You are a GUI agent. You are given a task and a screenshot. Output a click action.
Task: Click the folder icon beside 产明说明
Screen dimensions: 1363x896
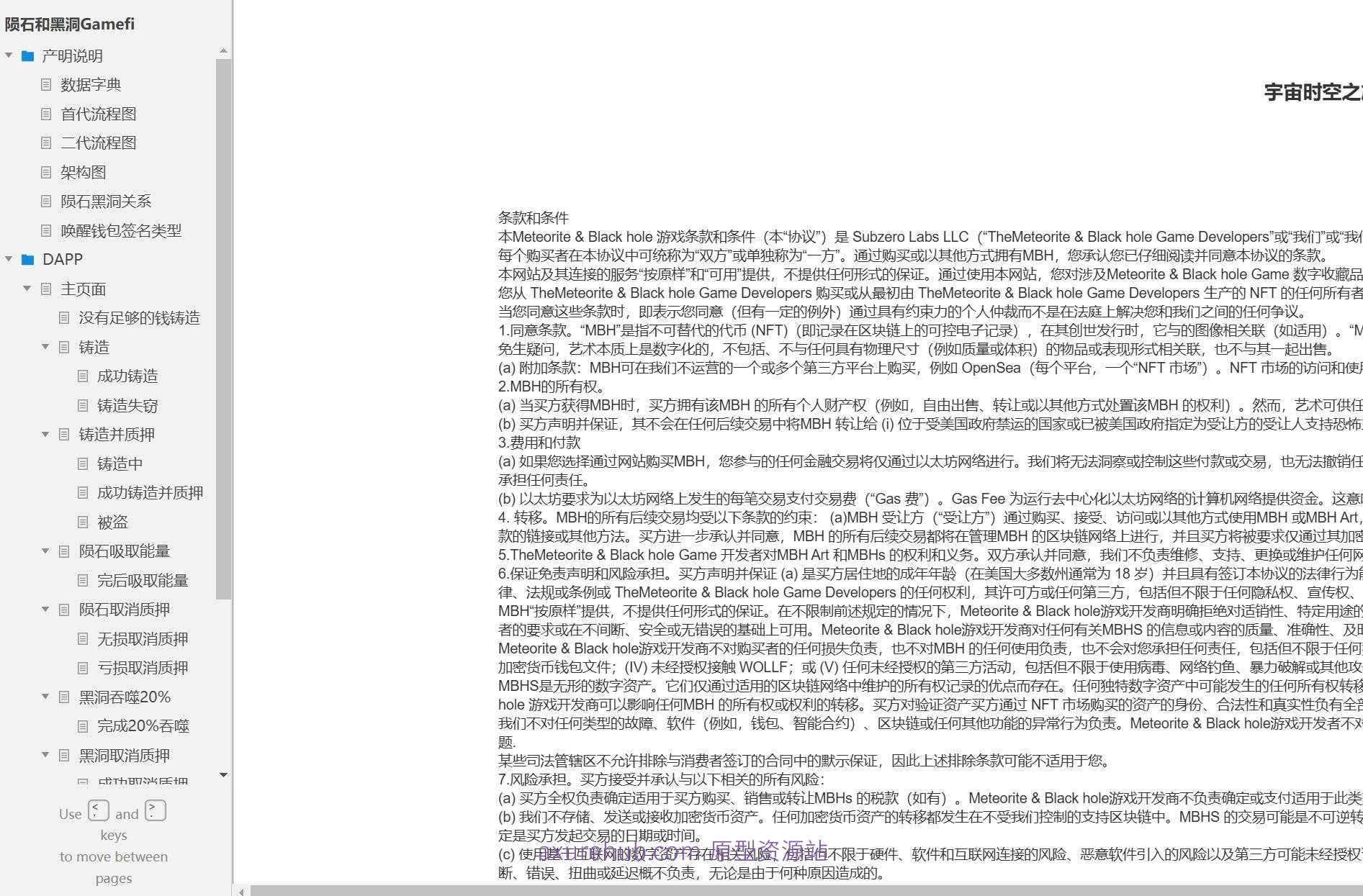(x=28, y=56)
